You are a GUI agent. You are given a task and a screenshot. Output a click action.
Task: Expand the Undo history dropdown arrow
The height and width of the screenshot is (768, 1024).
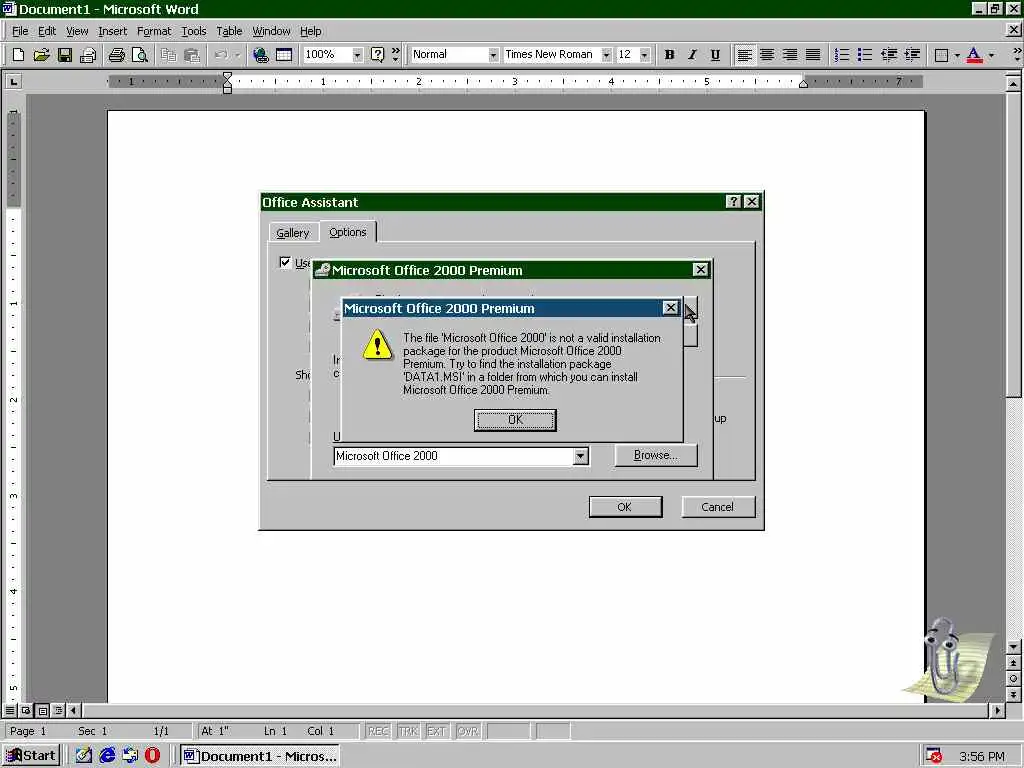click(x=238, y=55)
